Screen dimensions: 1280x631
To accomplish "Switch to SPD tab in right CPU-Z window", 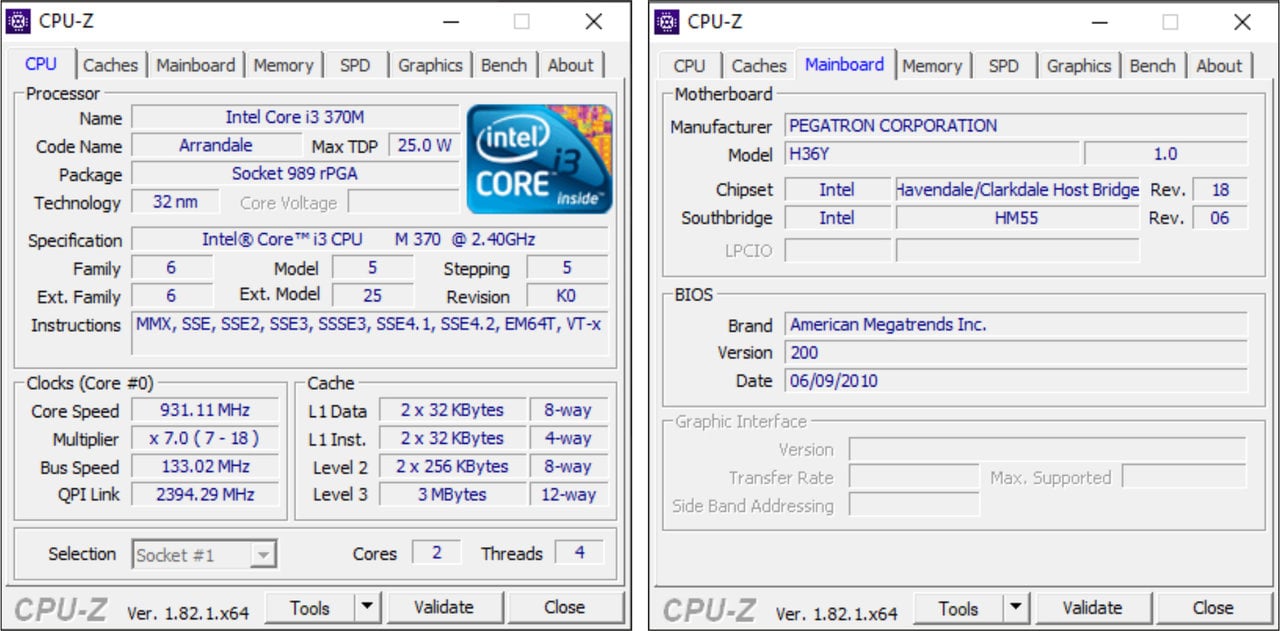I will [x=1004, y=65].
